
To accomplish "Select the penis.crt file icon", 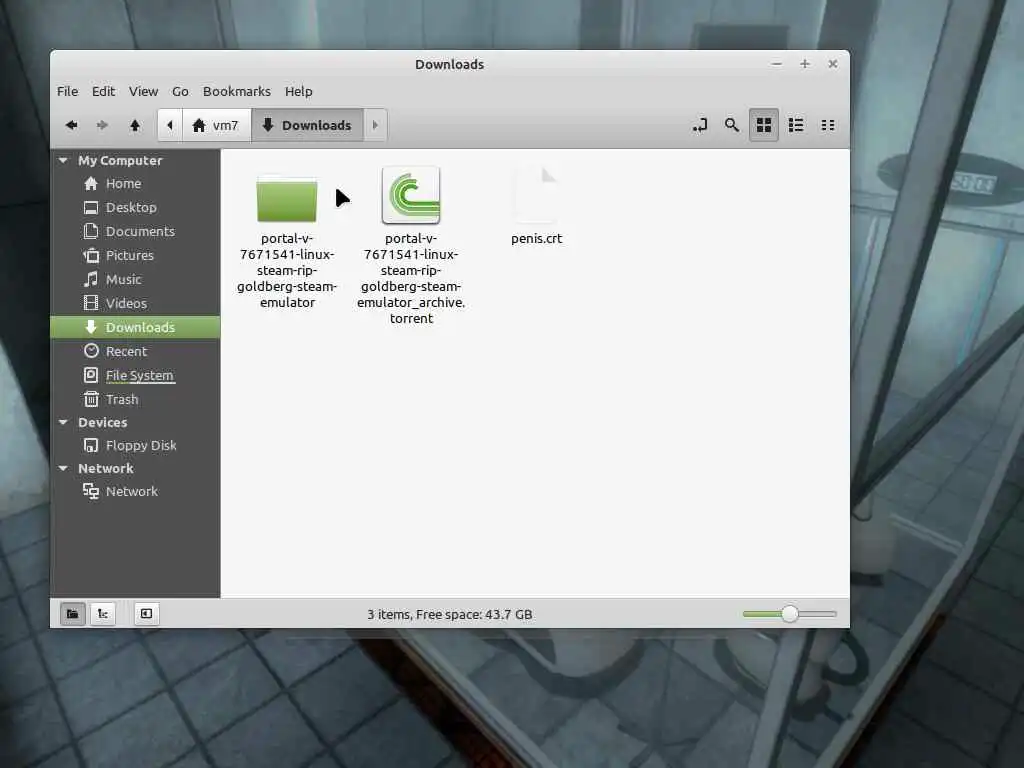I will point(536,195).
